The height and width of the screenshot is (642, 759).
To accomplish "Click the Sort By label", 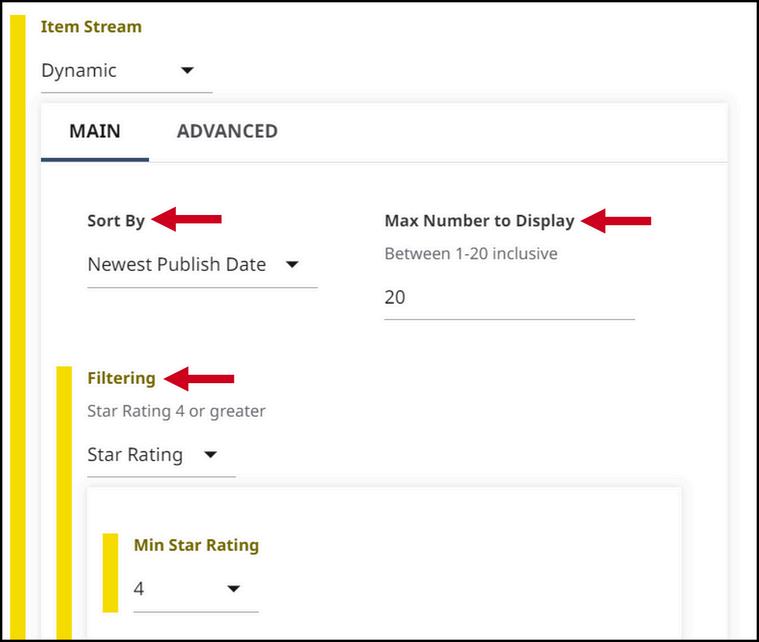I will tap(116, 221).
